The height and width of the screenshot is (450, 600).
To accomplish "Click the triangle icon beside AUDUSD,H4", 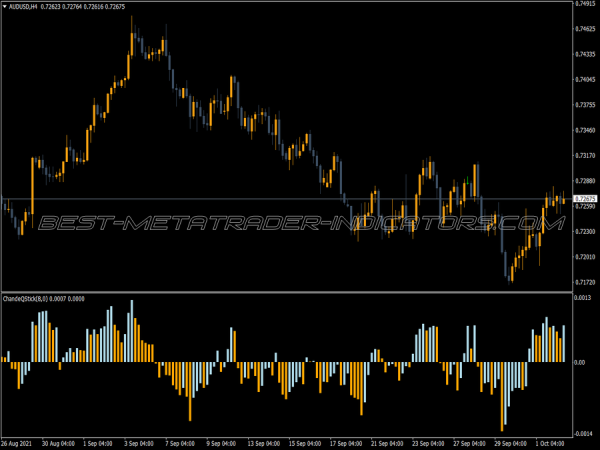I will [x=5, y=7].
